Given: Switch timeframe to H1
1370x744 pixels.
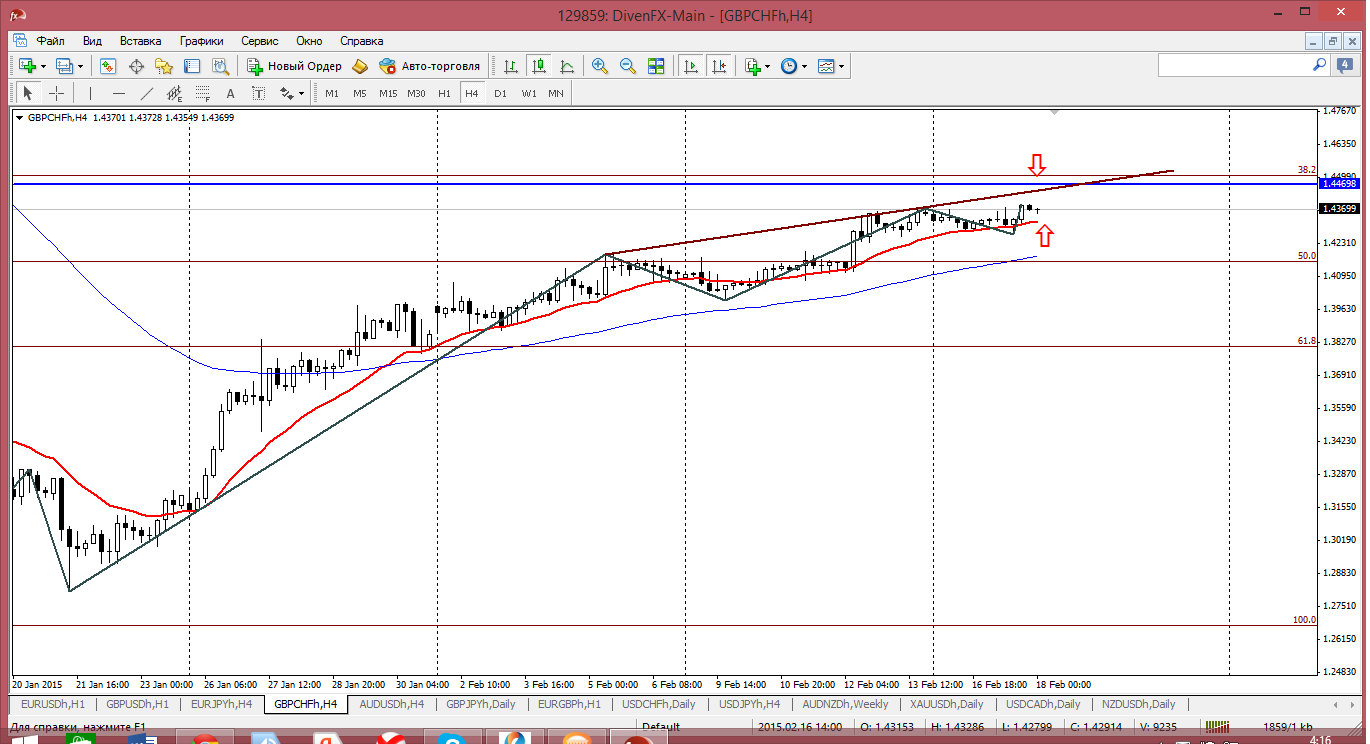Looking at the screenshot, I should click(444, 93).
